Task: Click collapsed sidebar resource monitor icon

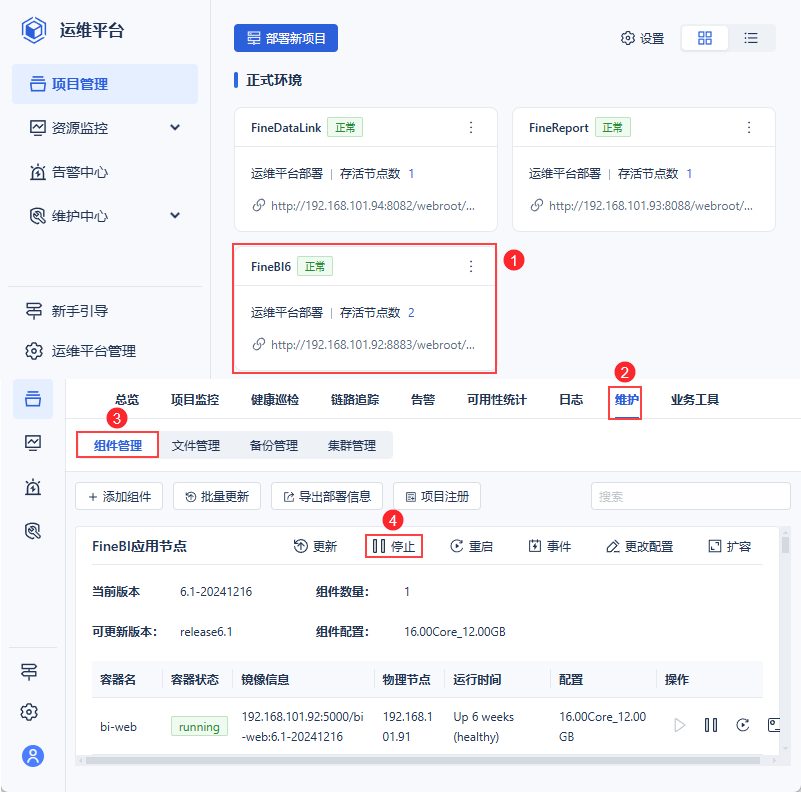Action: [33, 442]
